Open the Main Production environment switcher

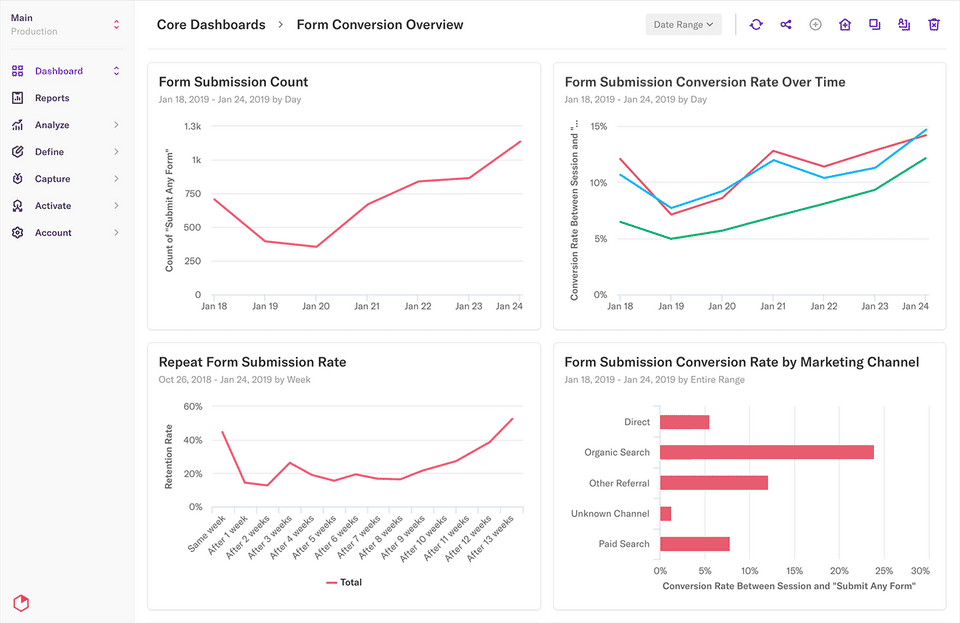65,24
